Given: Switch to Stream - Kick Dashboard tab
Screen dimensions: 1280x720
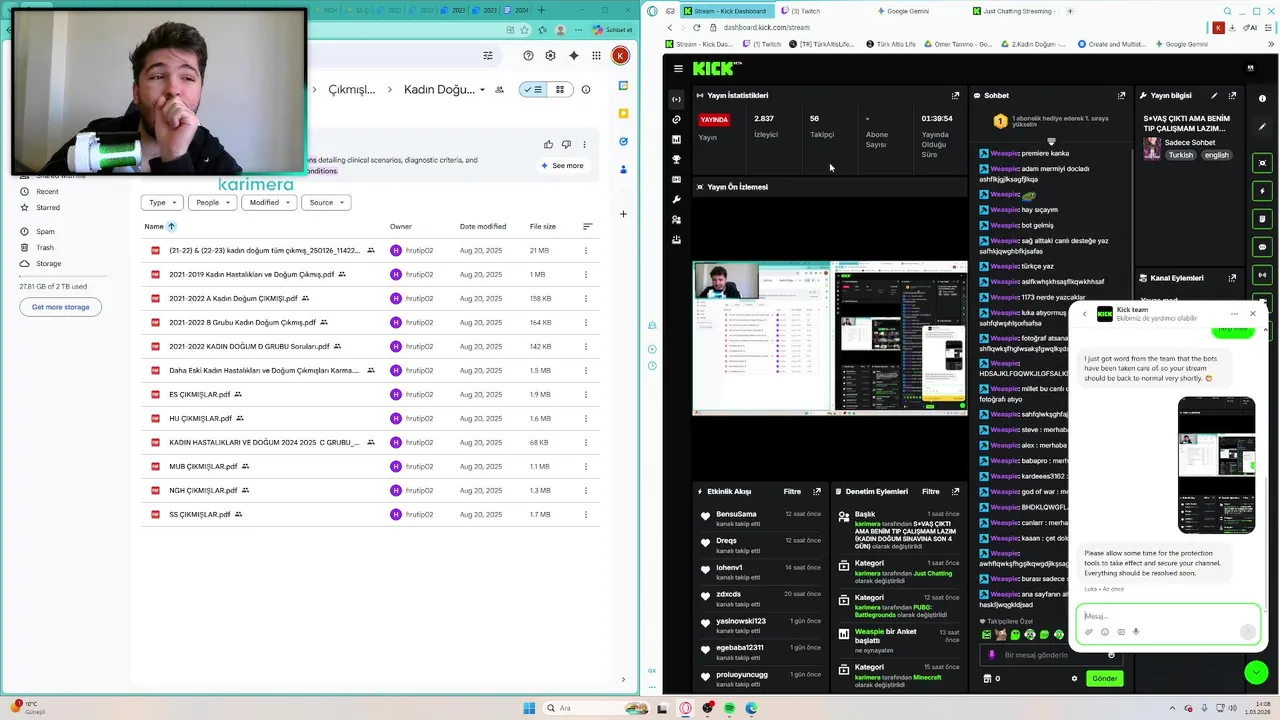Looking at the screenshot, I should [x=728, y=11].
